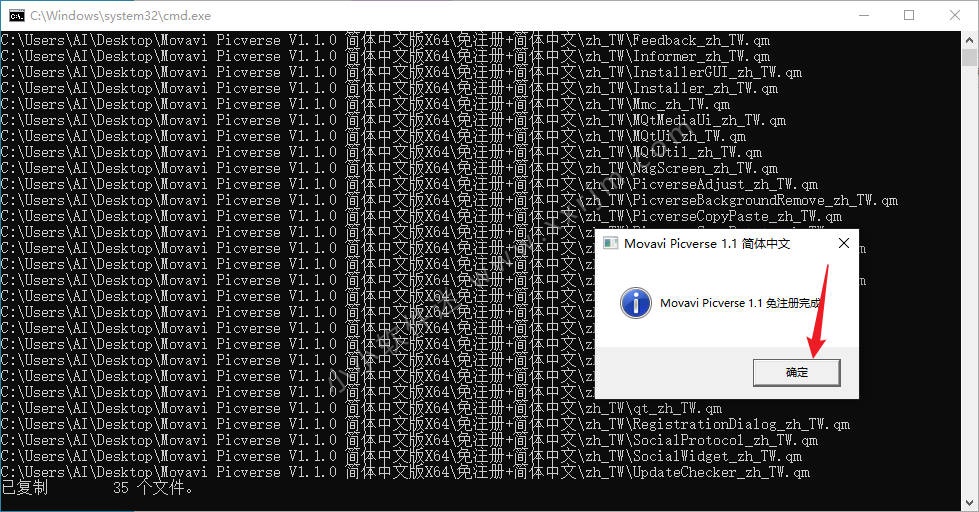Maximize the cmd.exe window
The image size is (979, 512).
coord(909,15)
